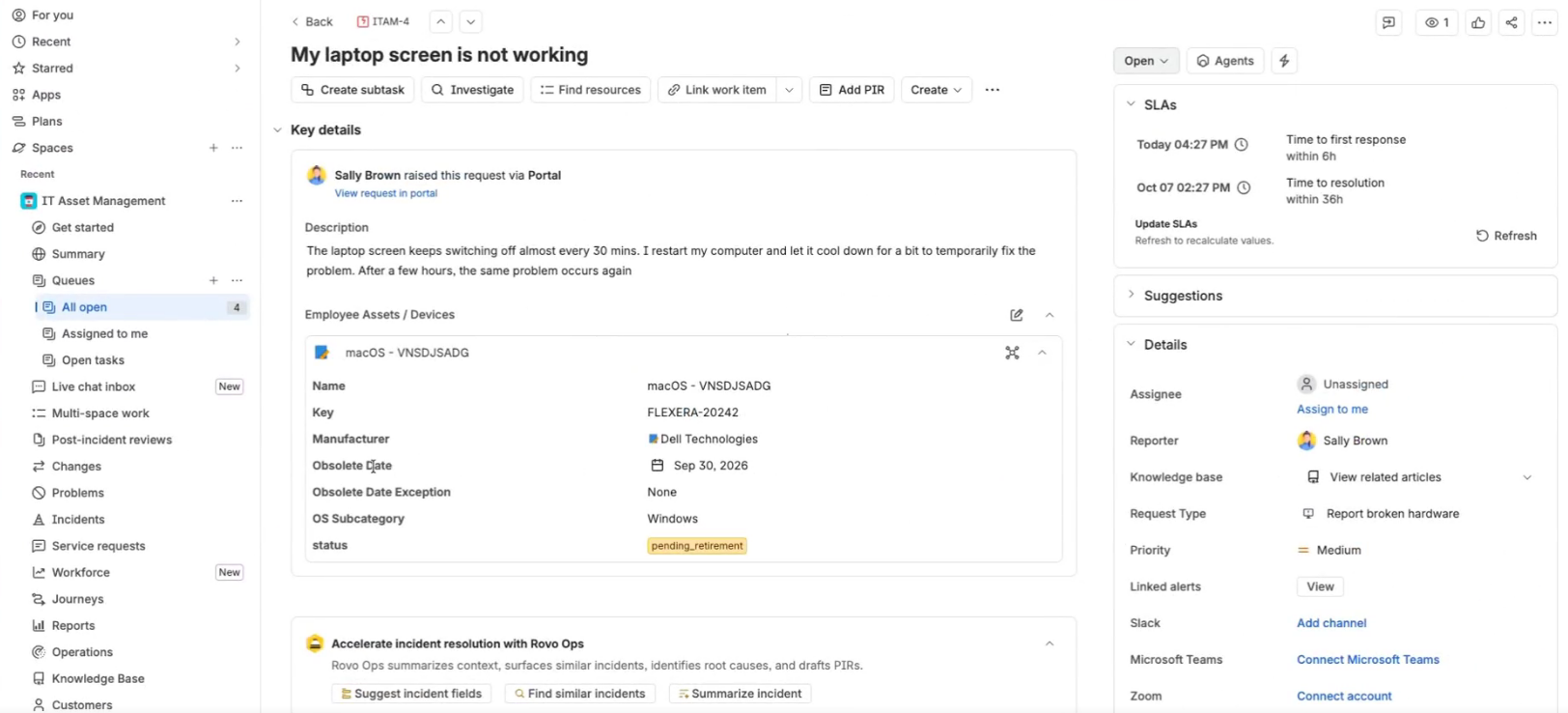The image size is (1568, 713).
Task: Expand the Suggestions panel
Action: point(1131,296)
